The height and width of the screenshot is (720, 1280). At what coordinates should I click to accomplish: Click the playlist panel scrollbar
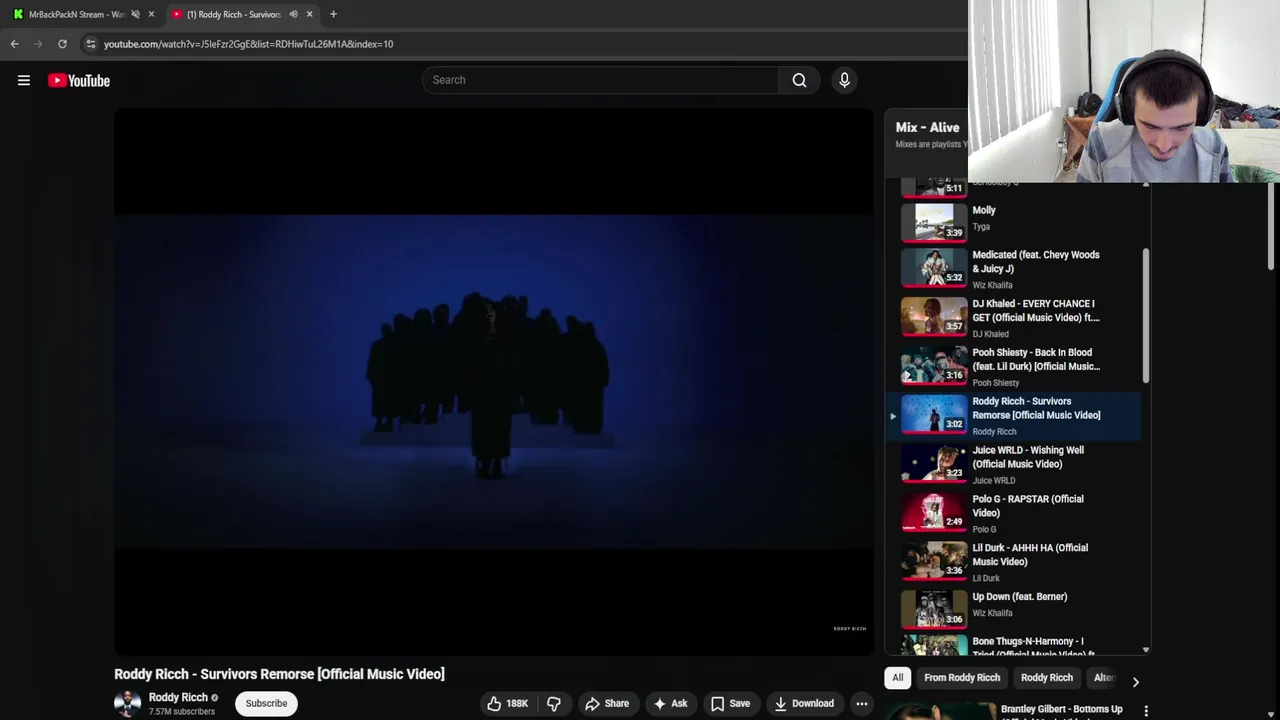[1146, 315]
